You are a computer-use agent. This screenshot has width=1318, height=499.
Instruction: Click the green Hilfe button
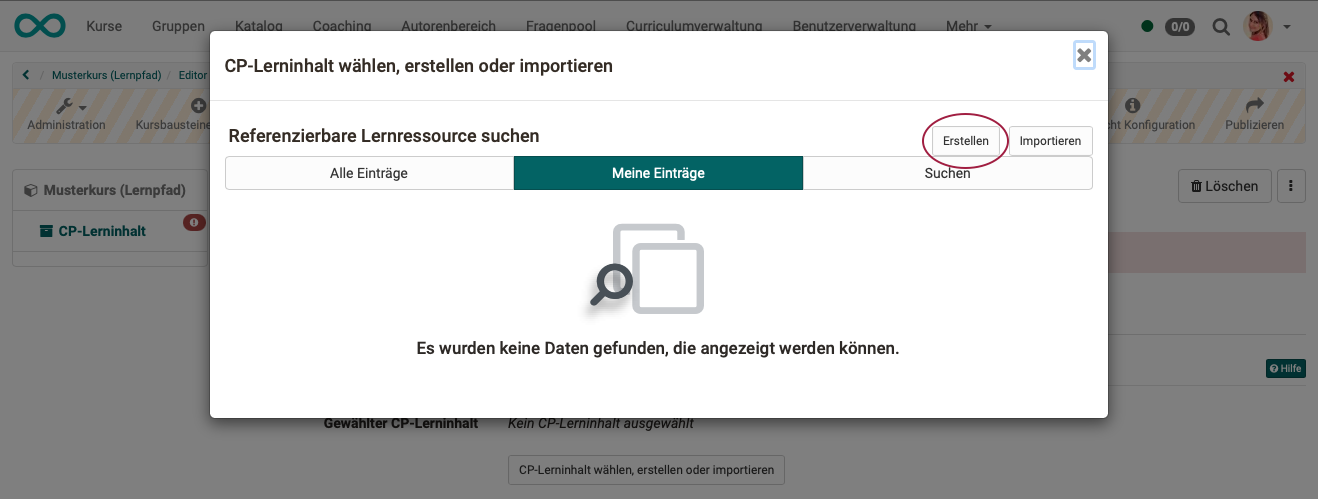point(1285,369)
